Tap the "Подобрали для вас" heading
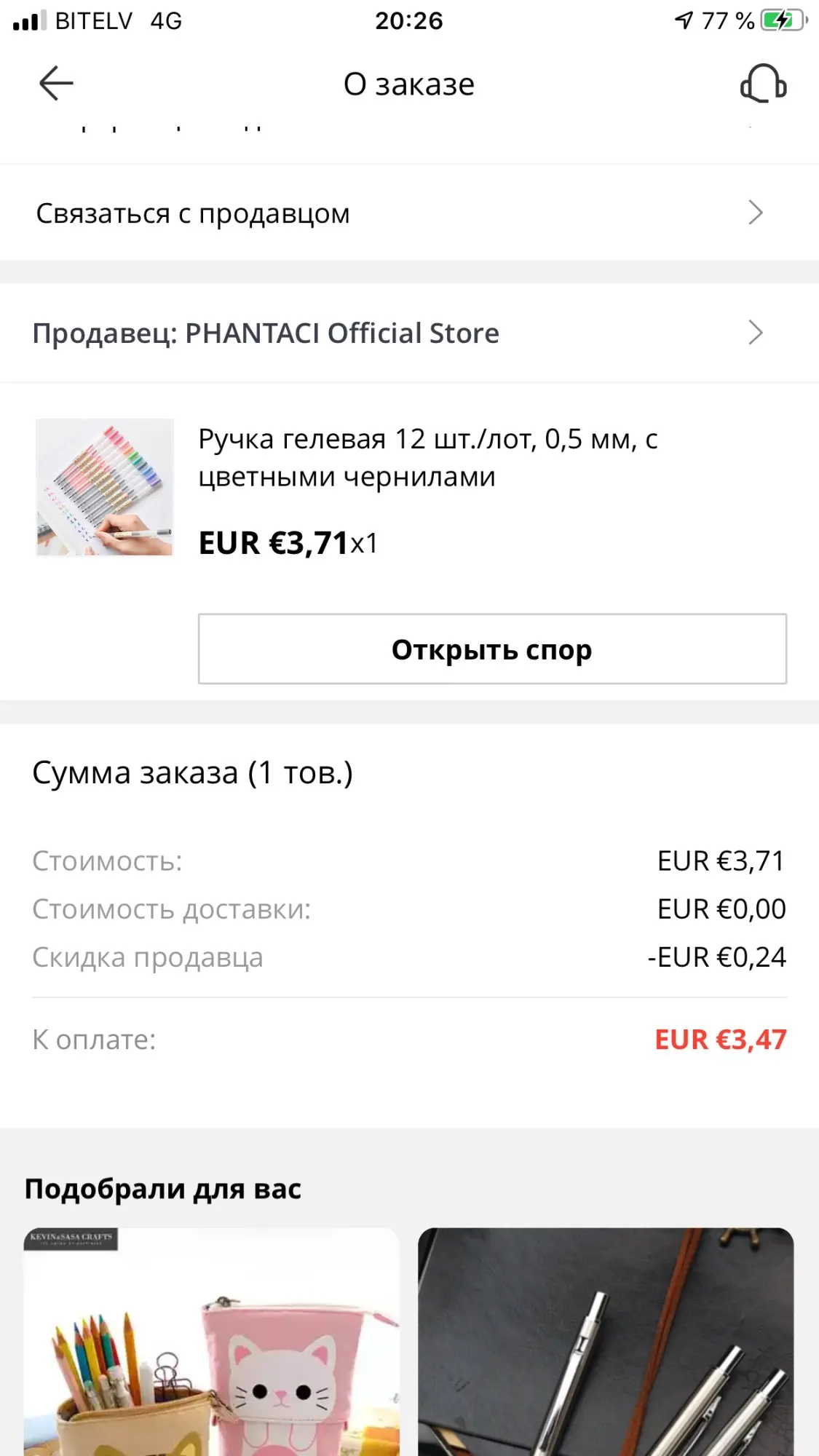 tap(162, 1189)
